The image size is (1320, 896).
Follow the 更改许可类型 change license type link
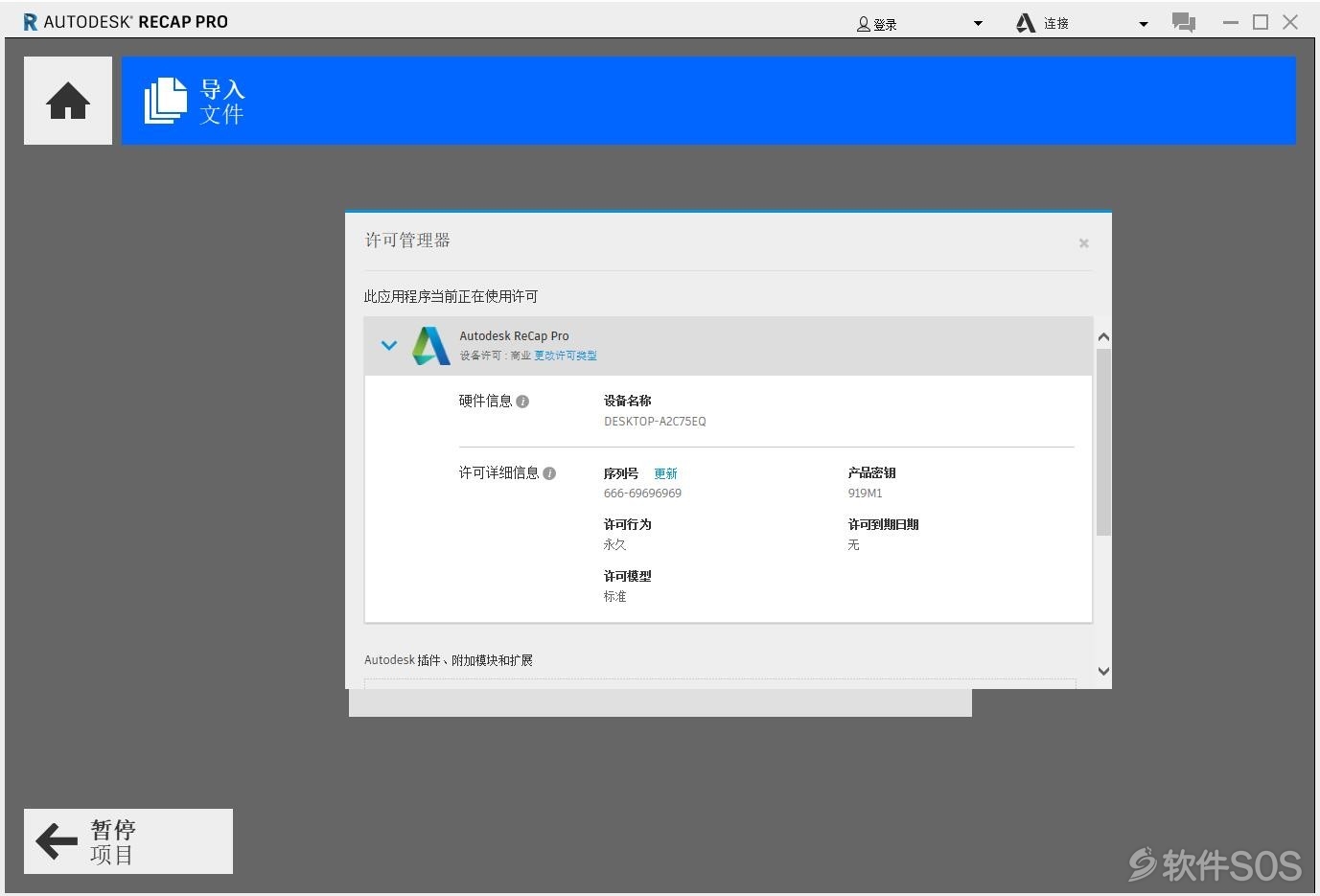point(566,356)
